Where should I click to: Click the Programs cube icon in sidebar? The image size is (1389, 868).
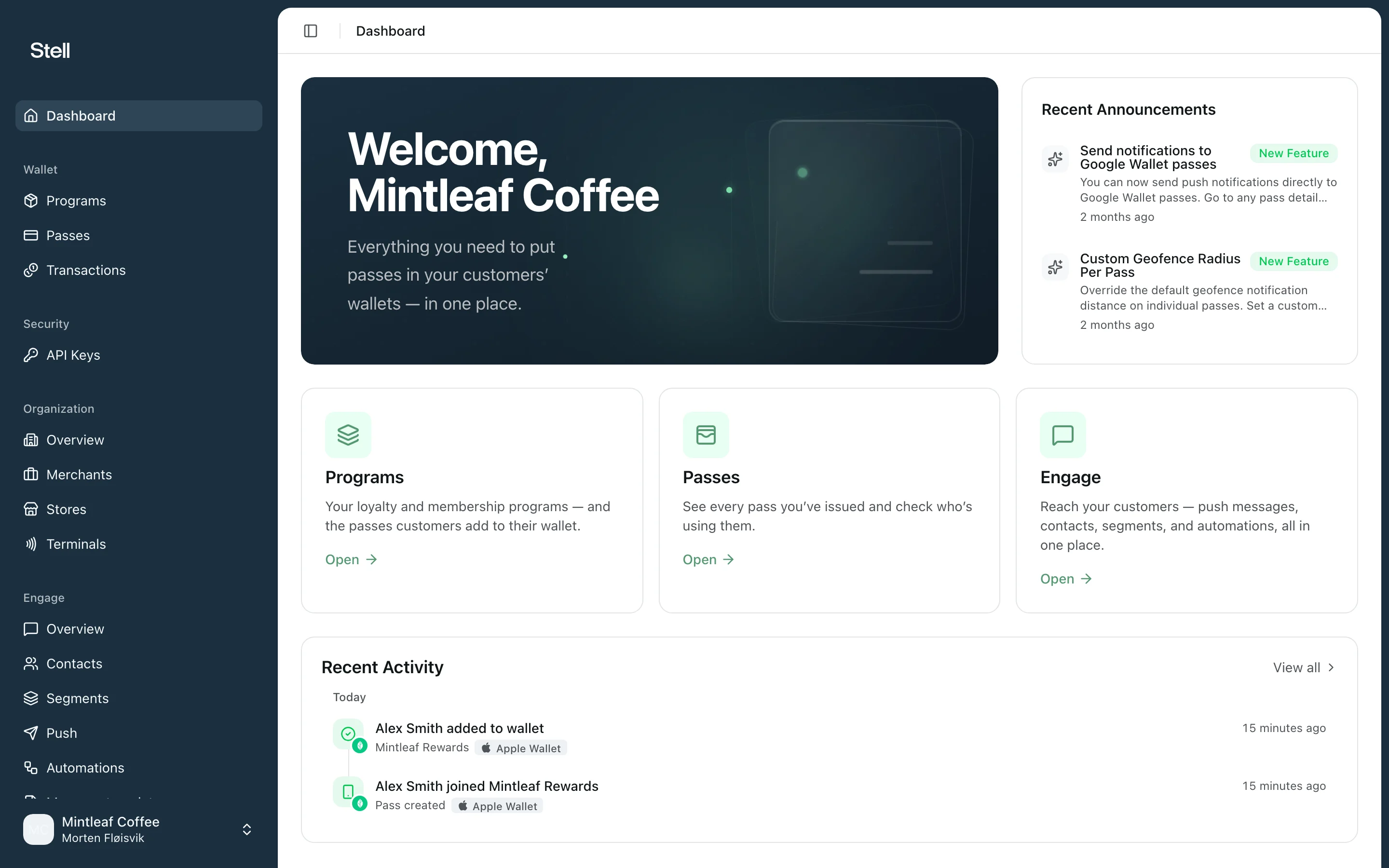point(31,201)
